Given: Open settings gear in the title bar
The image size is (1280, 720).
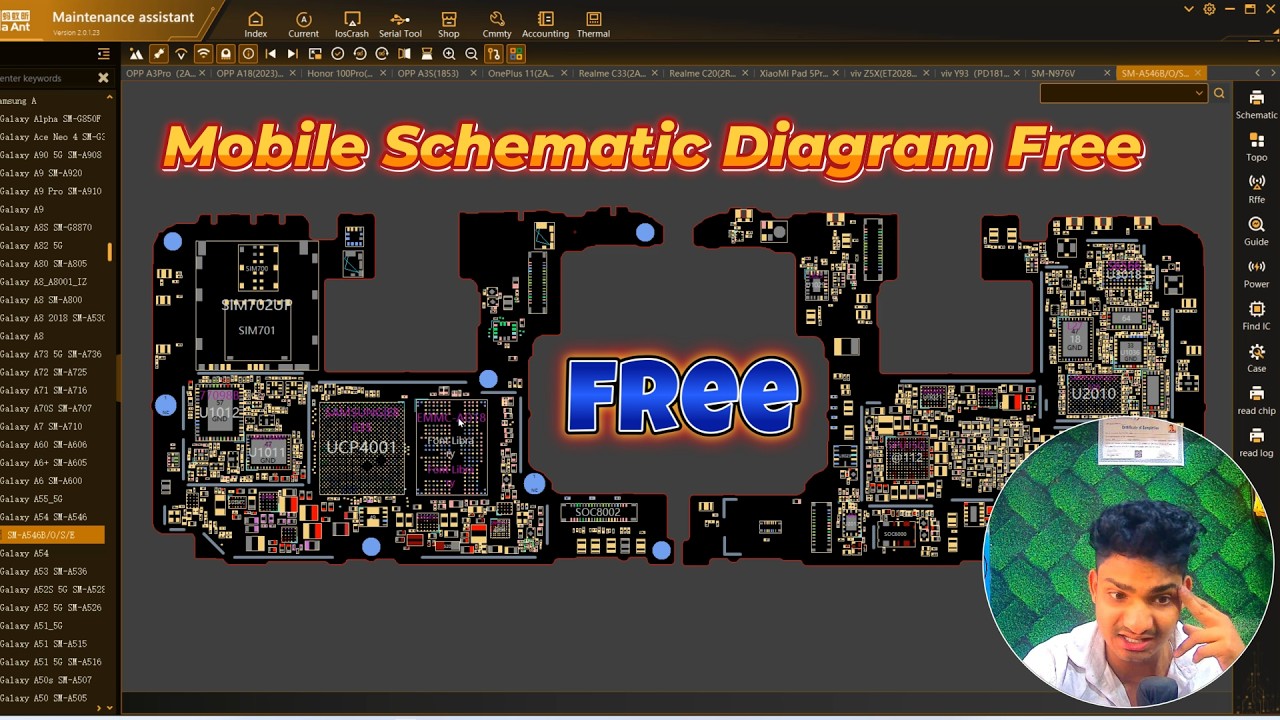Looking at the screenshot, I should pos(1209,9).
